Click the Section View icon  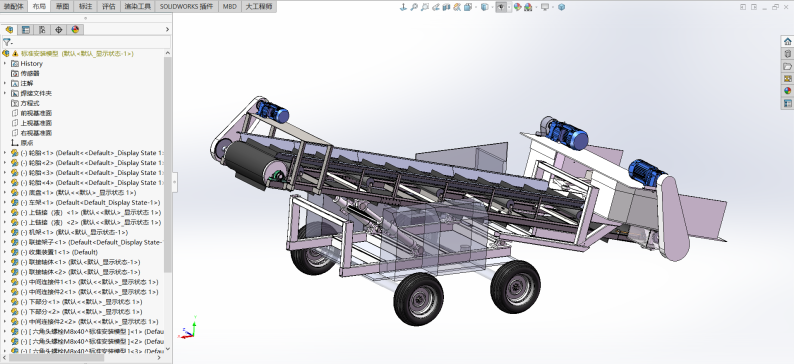click(x=446, y=7)
